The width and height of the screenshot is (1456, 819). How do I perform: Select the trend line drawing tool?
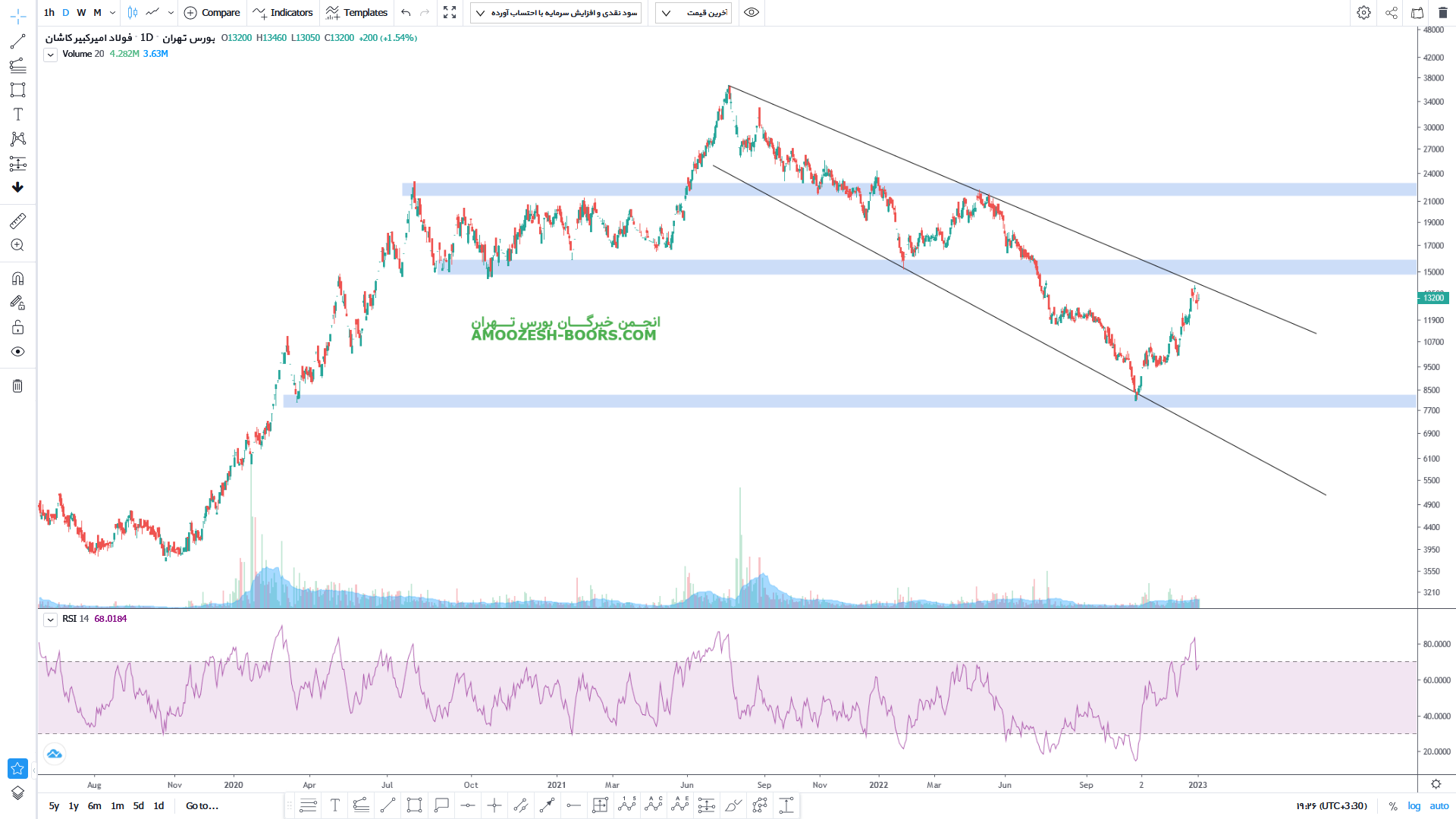(x=17, y=41)
